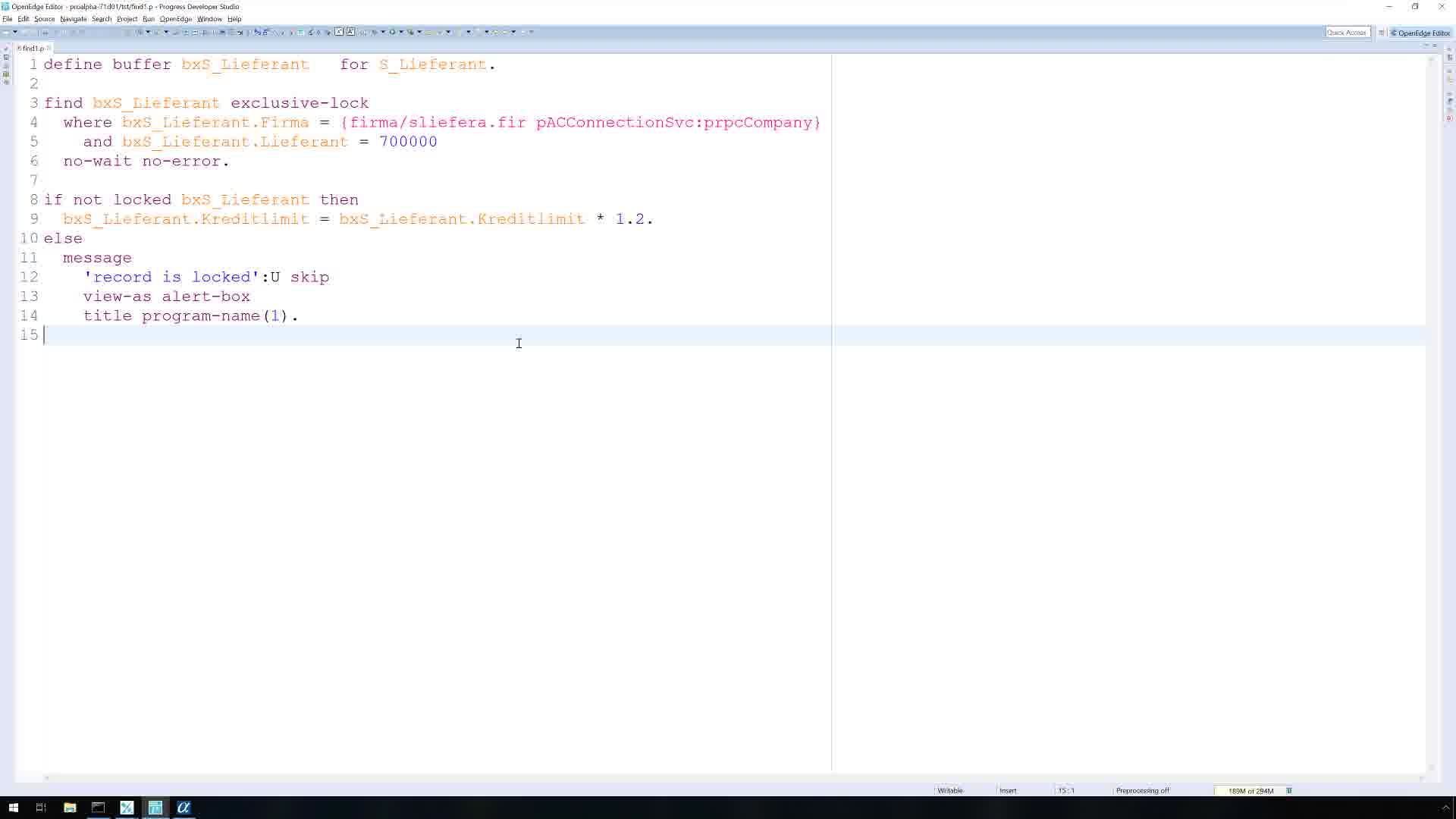Open the File menu

pyautogui.click(x=7, y=19)
